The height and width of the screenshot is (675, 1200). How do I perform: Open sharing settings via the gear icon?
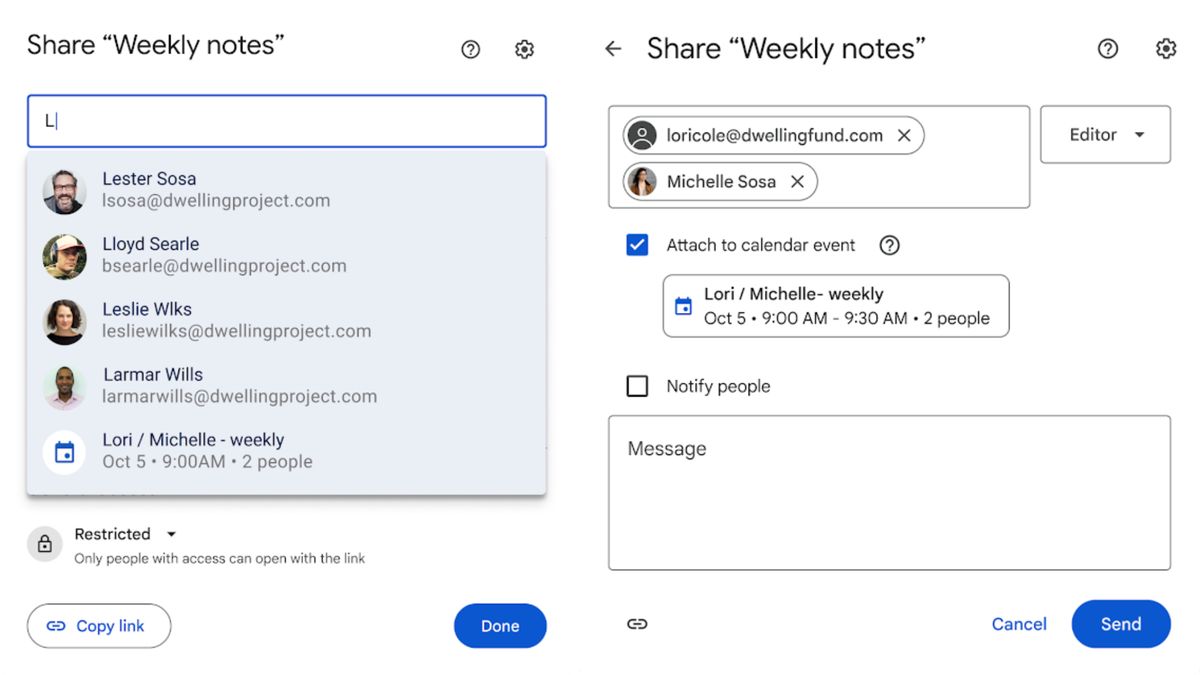point(524,48)
